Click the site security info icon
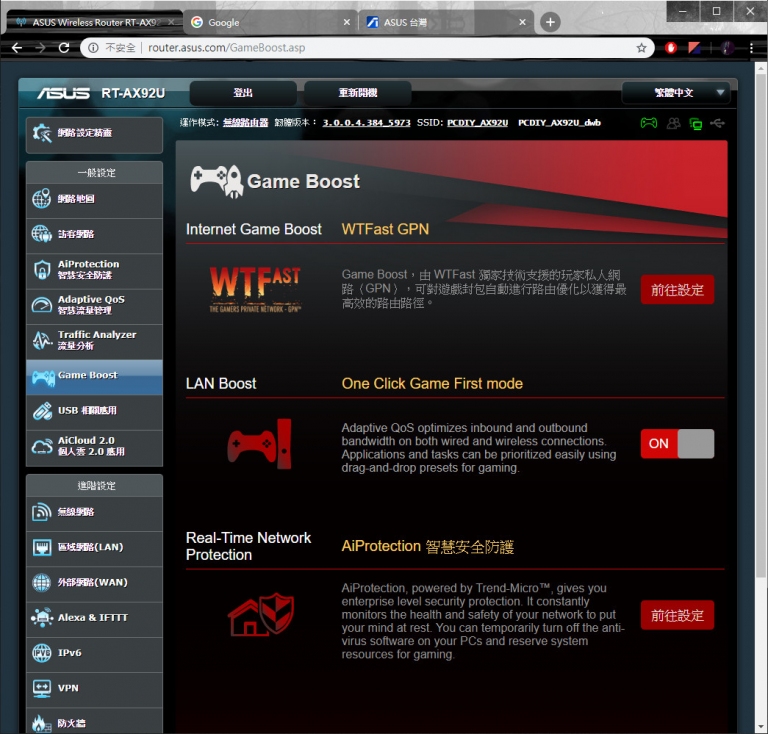The image size is (768, 734). tap(93, 48)
